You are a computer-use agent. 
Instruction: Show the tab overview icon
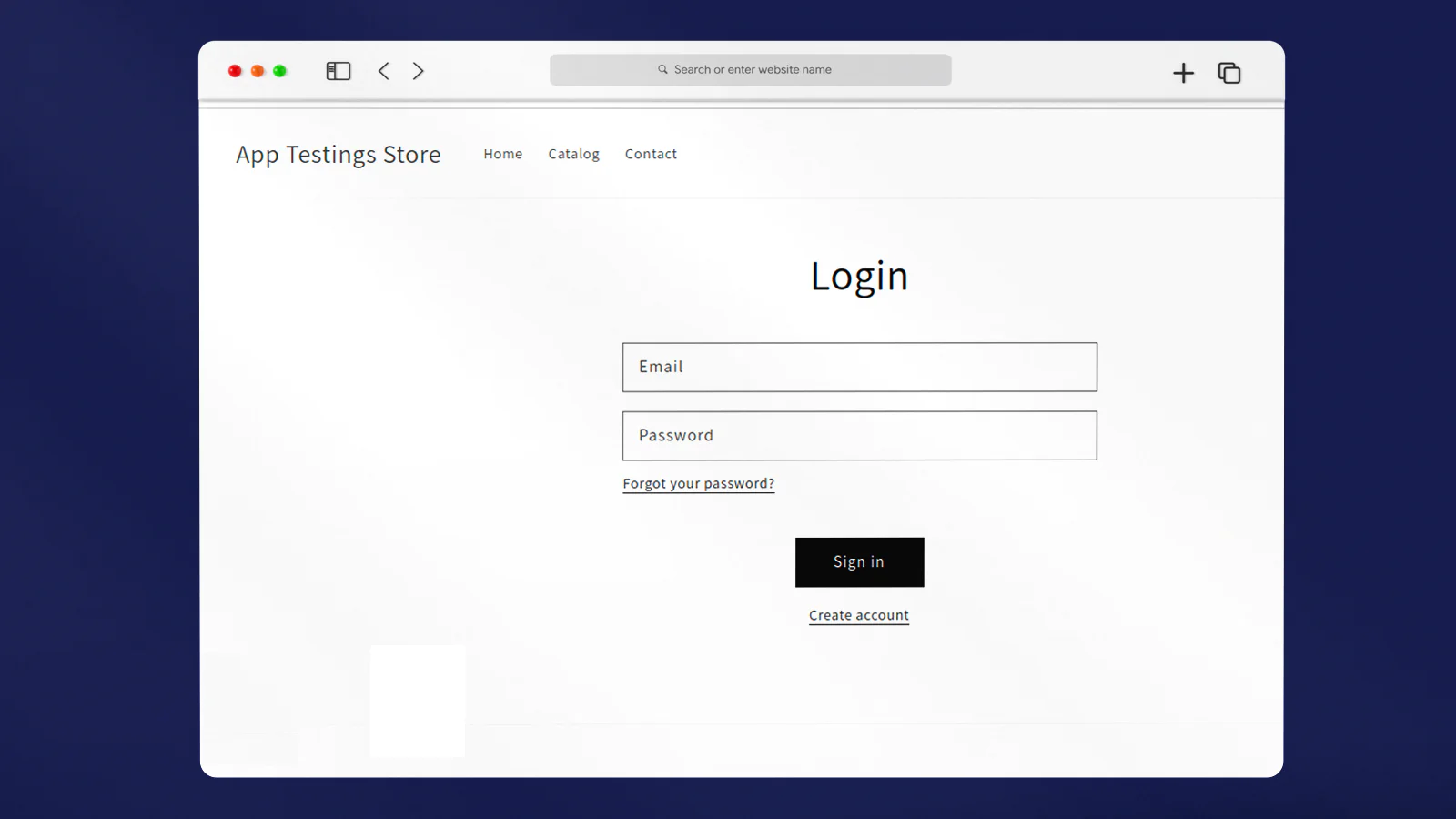point(1229,73)
